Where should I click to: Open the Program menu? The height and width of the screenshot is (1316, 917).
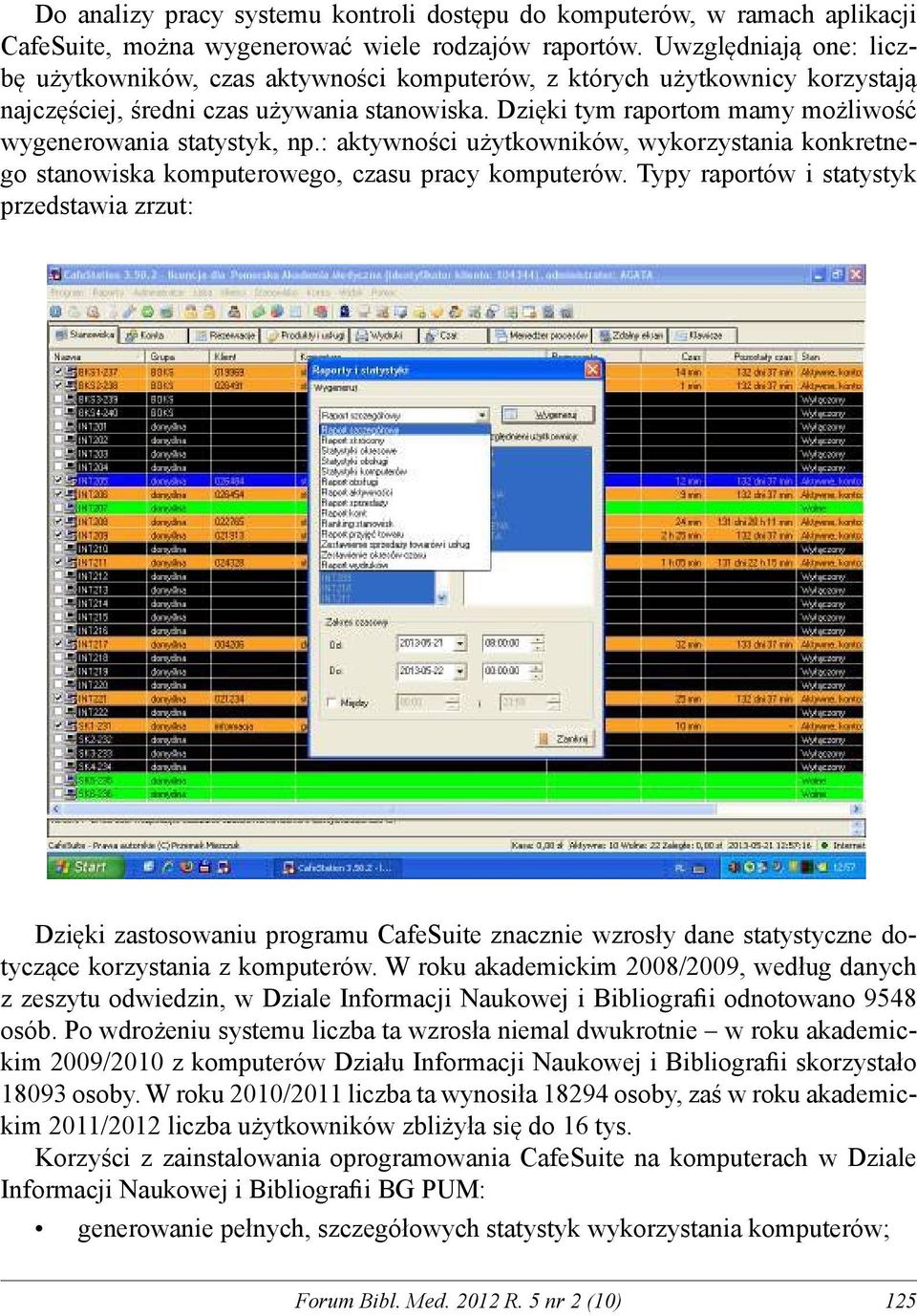click(67, 292)
